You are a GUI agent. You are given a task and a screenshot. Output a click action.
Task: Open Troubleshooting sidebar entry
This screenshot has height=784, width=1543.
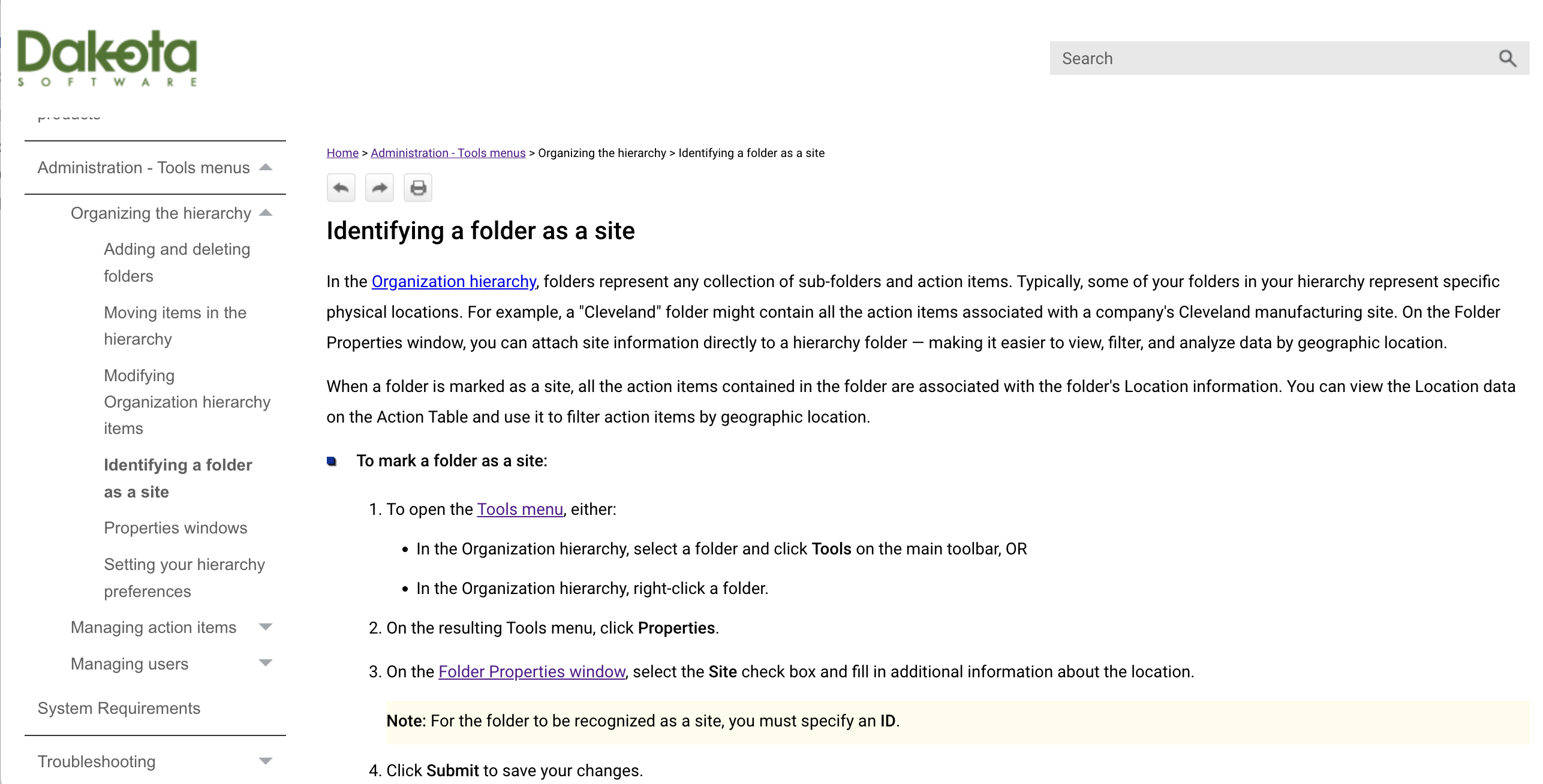(97, 762)
